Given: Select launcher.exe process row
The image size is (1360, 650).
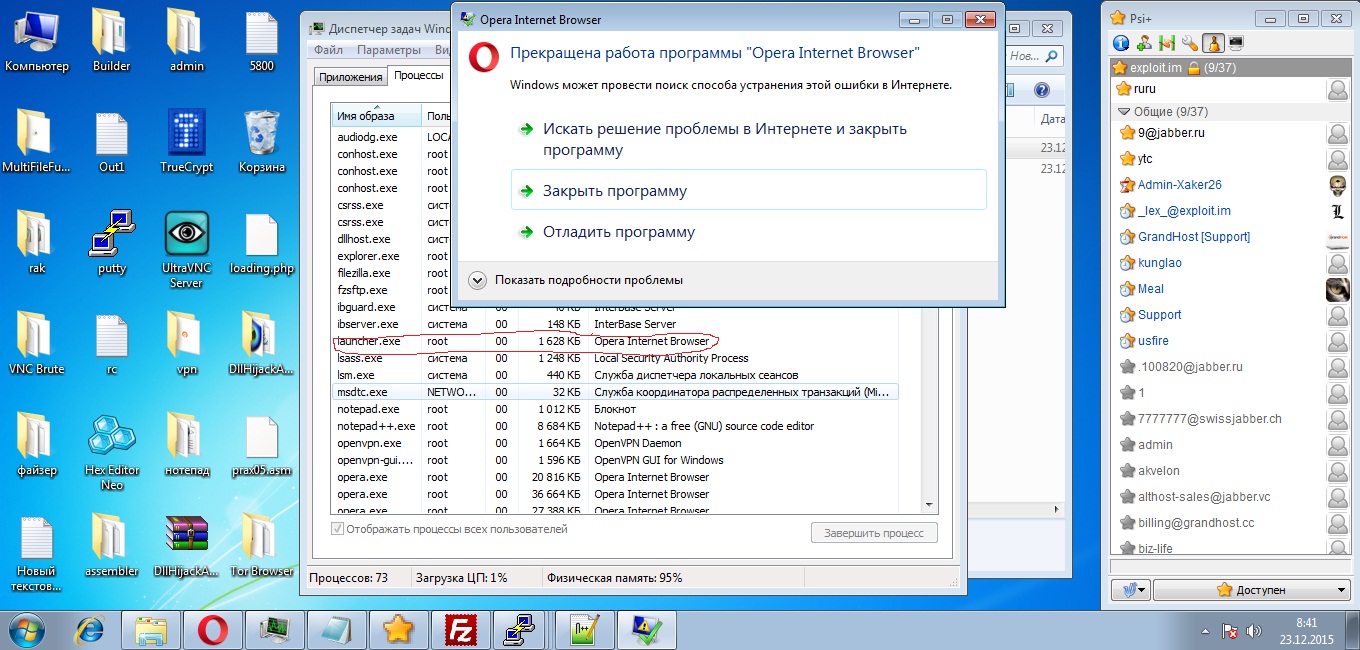Looking at the screenshot, I should (615, 341).
